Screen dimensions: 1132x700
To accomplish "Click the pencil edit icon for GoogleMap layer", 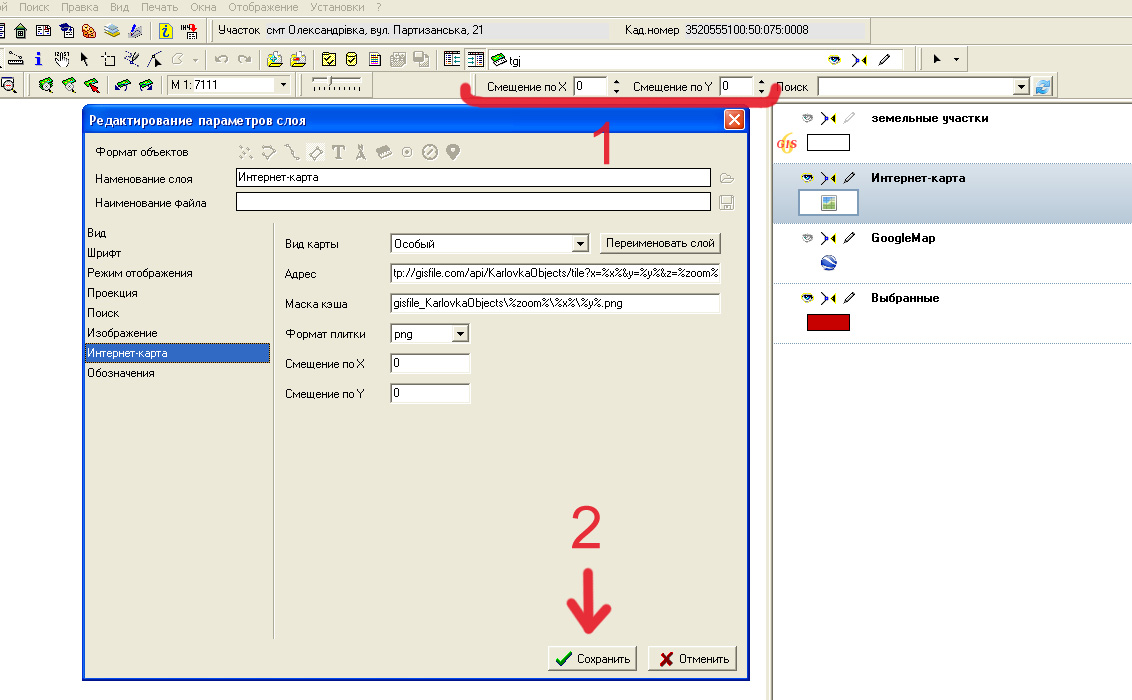I will (x=850, y=237).
